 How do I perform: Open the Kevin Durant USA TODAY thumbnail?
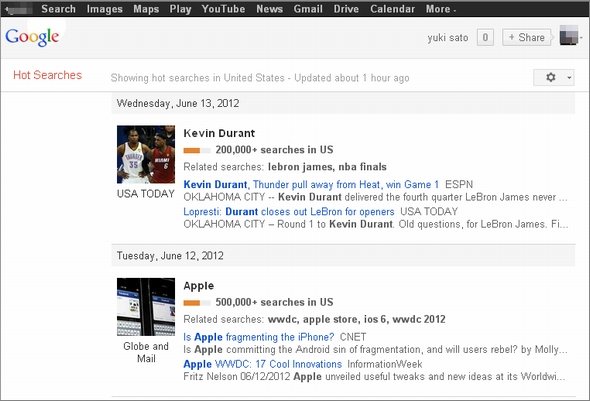coord(146,154)
